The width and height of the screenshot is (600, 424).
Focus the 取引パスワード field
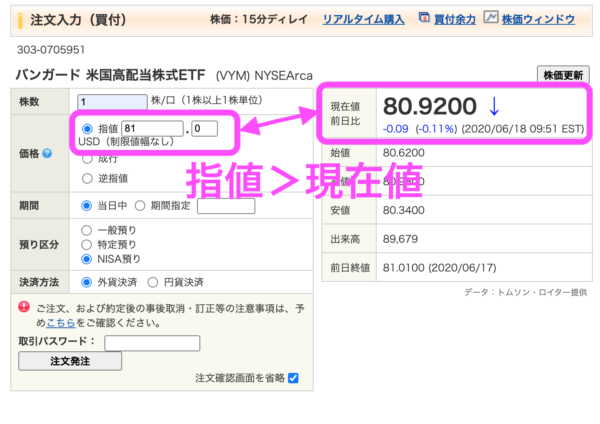pos(152,343)
